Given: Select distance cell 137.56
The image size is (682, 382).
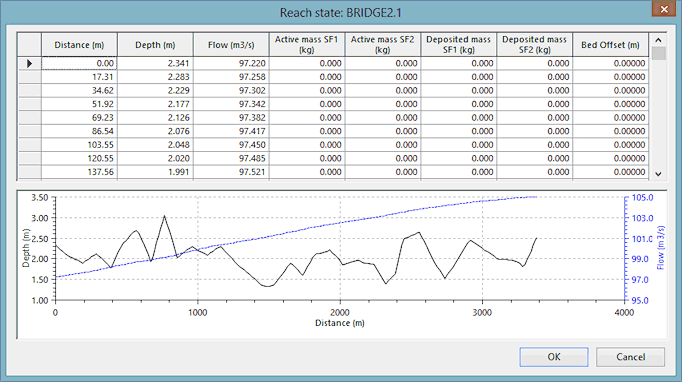Looking at the screenshot, I should [79, 172].
